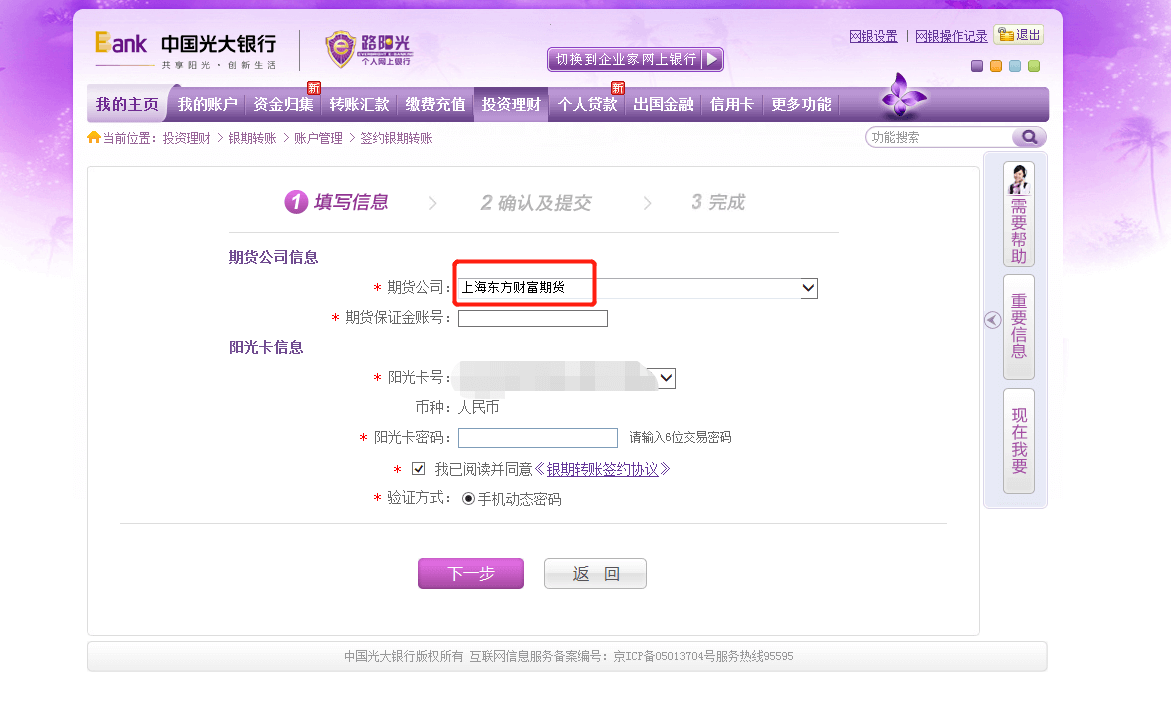Open the 网银设置 link
1171x701 pixels.
tap(873, 36)
